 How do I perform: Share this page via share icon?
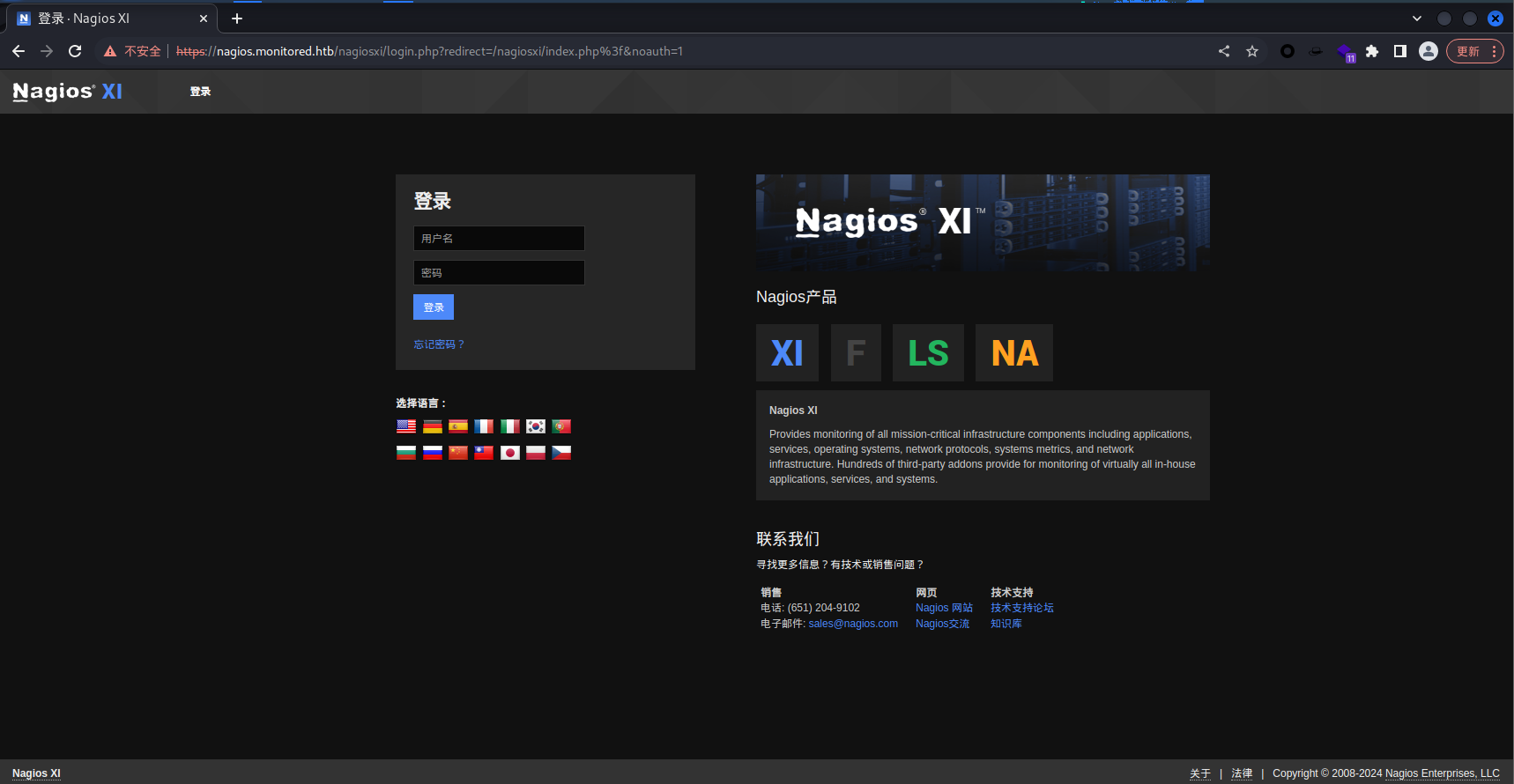pos(1224,51)
